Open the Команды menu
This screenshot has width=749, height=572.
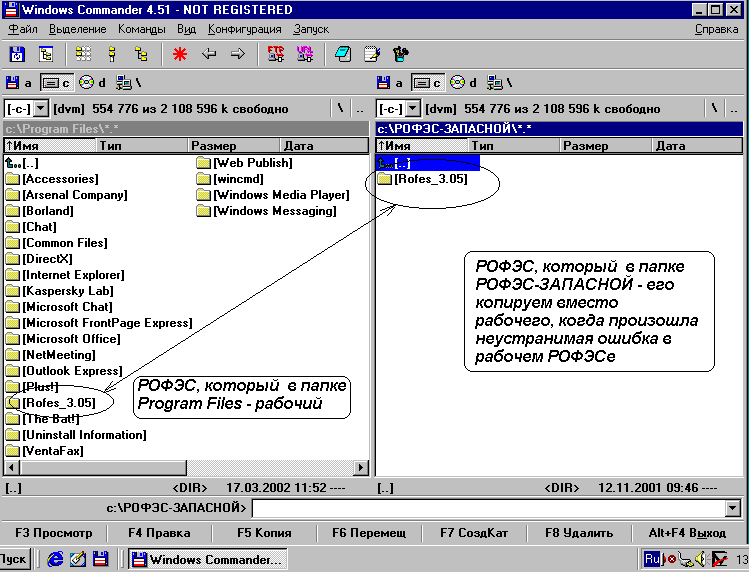pos(142,29)
